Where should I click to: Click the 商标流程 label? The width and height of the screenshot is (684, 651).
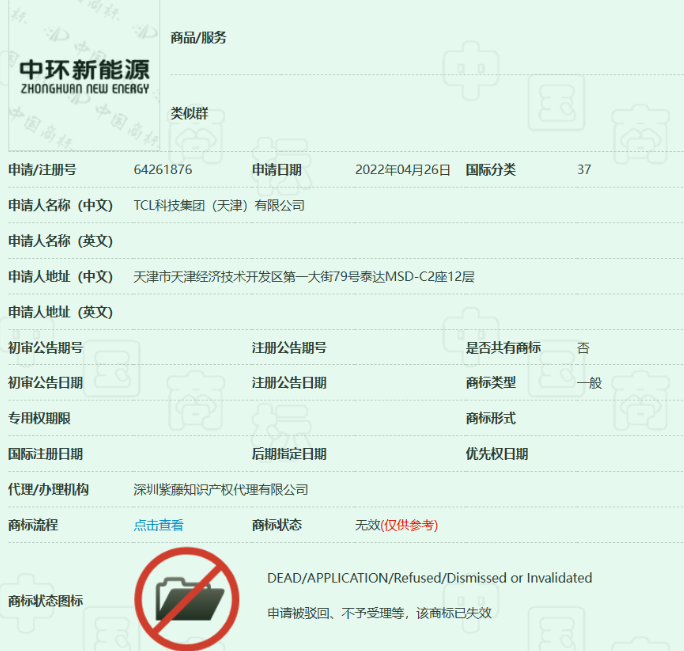[33, 525]
